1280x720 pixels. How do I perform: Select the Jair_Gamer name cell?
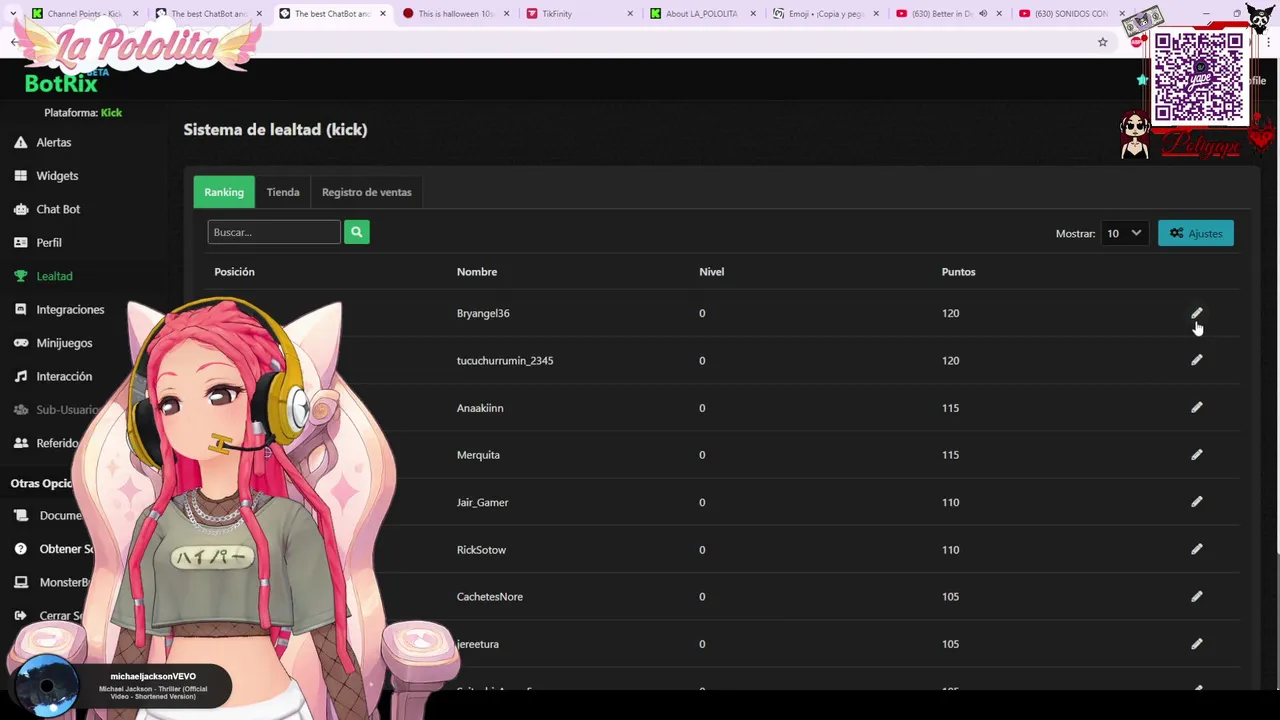(x=482, y=502)
